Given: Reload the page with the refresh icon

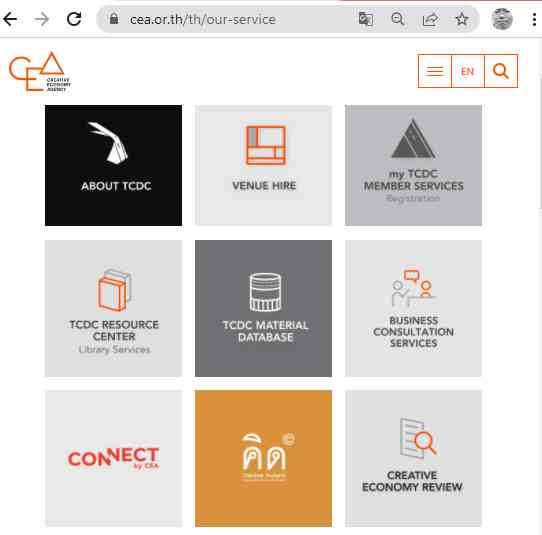Looking at the screenshot, I should [x=74, y=19].
